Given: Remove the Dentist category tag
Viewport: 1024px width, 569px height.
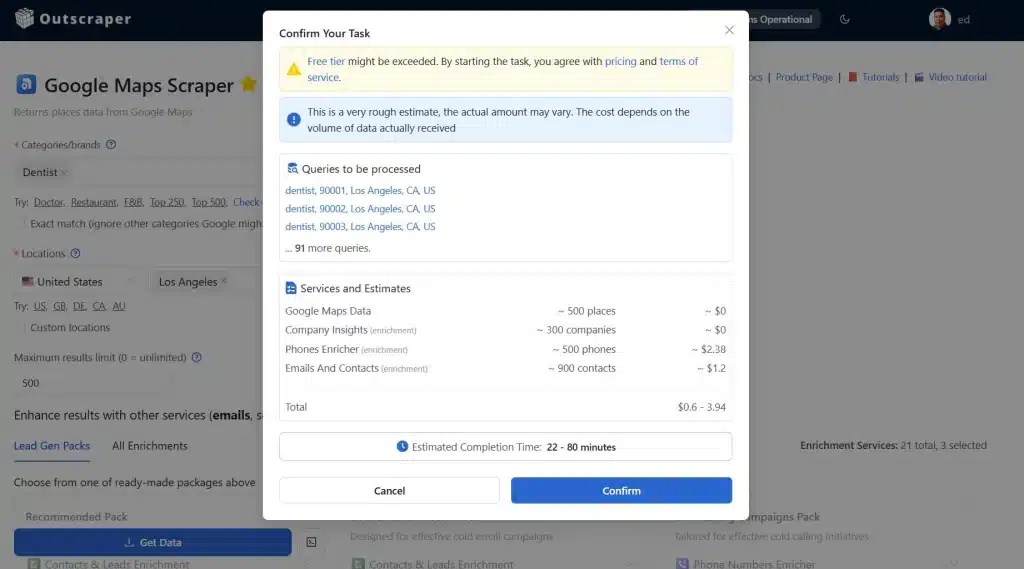Looking at the screenshot, I should pos(63,172).
